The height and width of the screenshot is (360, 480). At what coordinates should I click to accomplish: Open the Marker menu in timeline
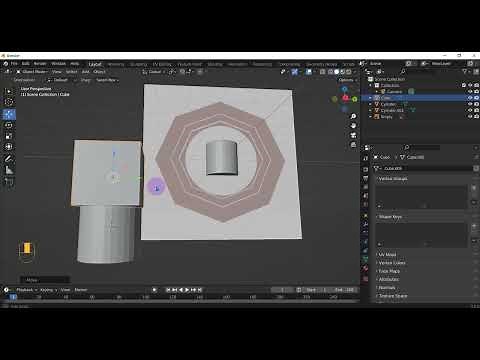tap(81, 290)
